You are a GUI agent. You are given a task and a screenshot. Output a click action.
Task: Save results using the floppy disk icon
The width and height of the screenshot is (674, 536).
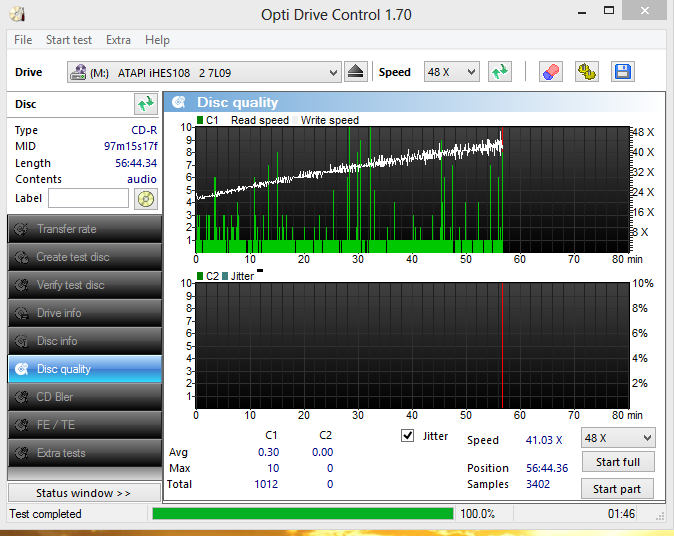pos(622,72)
